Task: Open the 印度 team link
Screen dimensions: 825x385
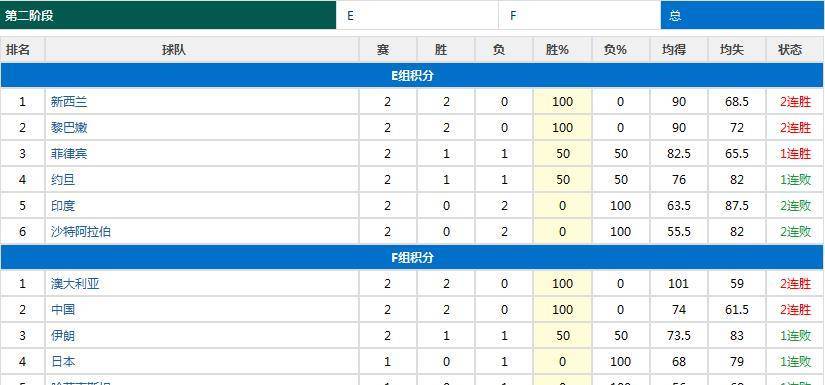Action: (x=63, y=206)
